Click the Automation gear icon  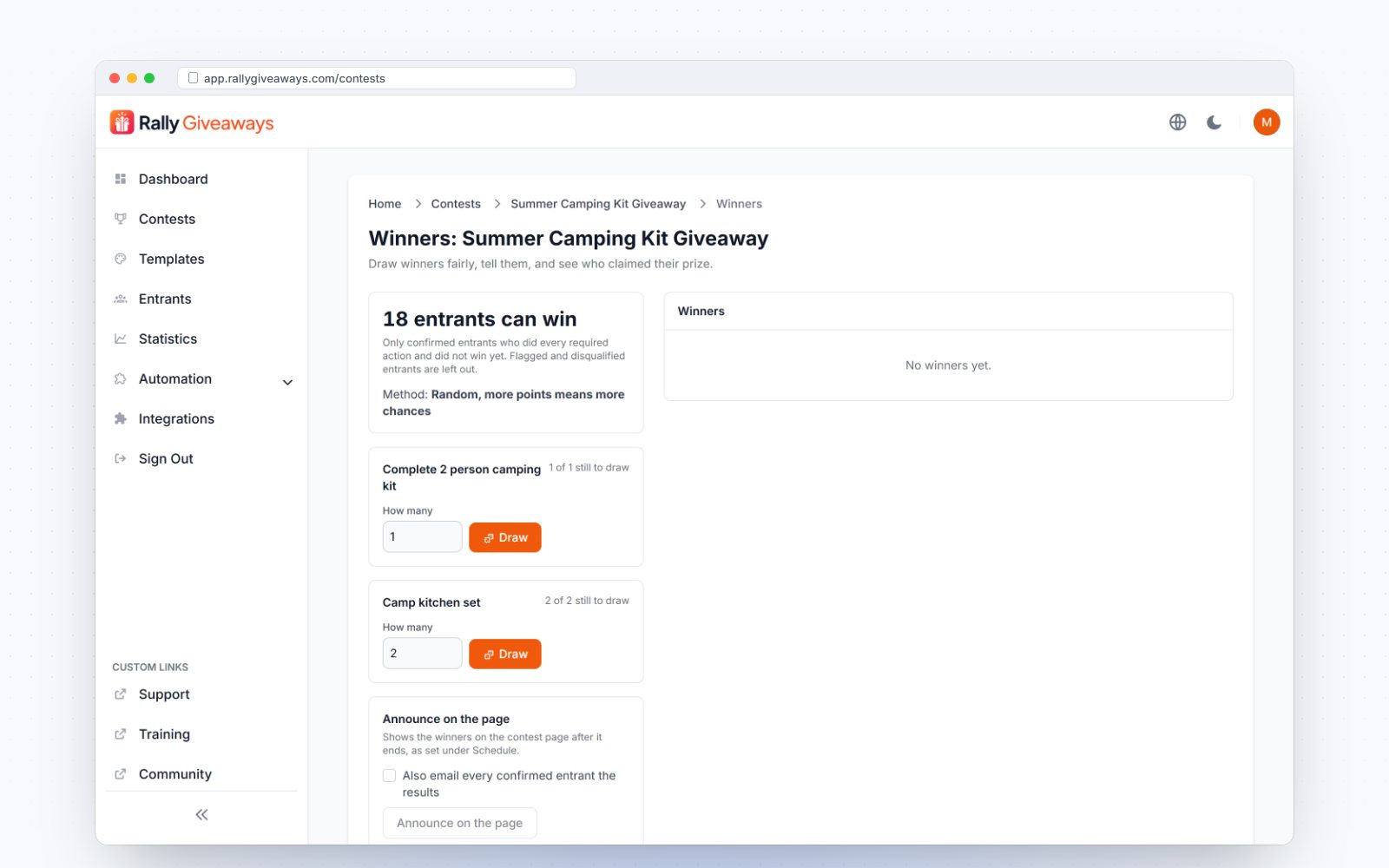(x=121, y=378)
